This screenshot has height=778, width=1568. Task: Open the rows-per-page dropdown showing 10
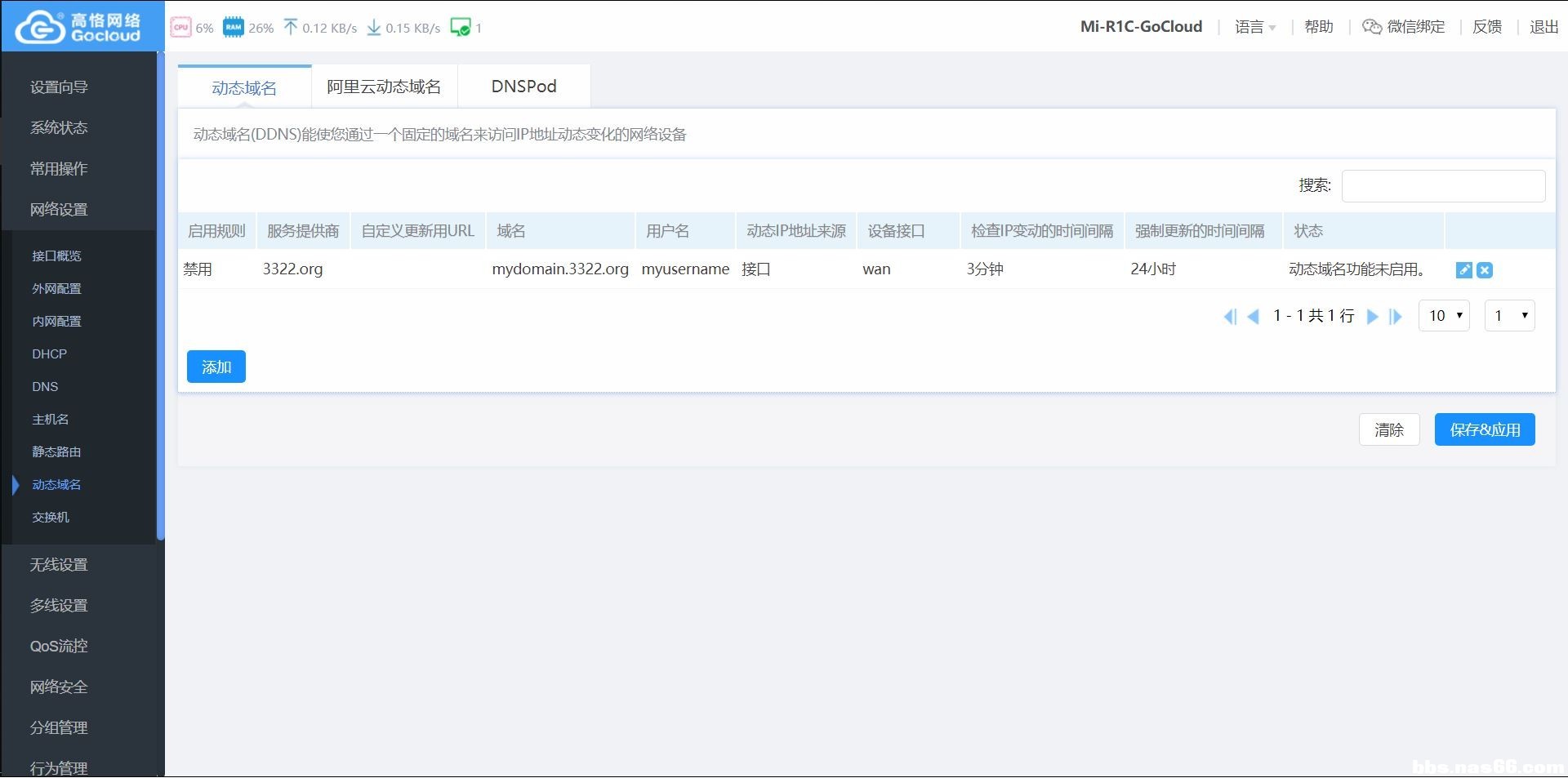1444,316
